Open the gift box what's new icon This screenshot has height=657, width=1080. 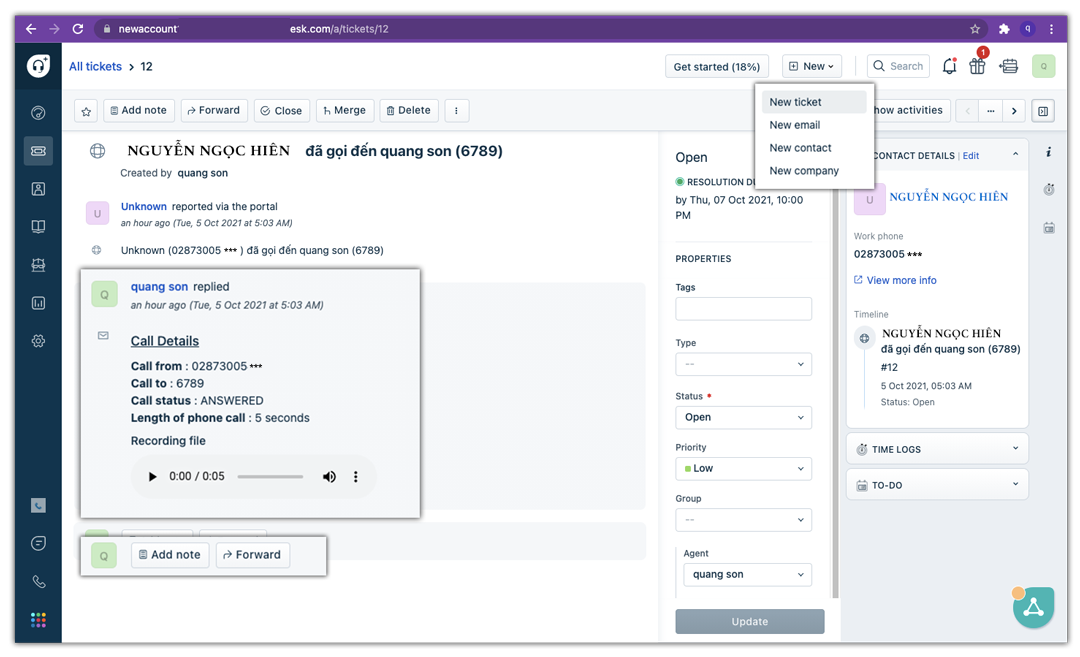tap(977, 66)
